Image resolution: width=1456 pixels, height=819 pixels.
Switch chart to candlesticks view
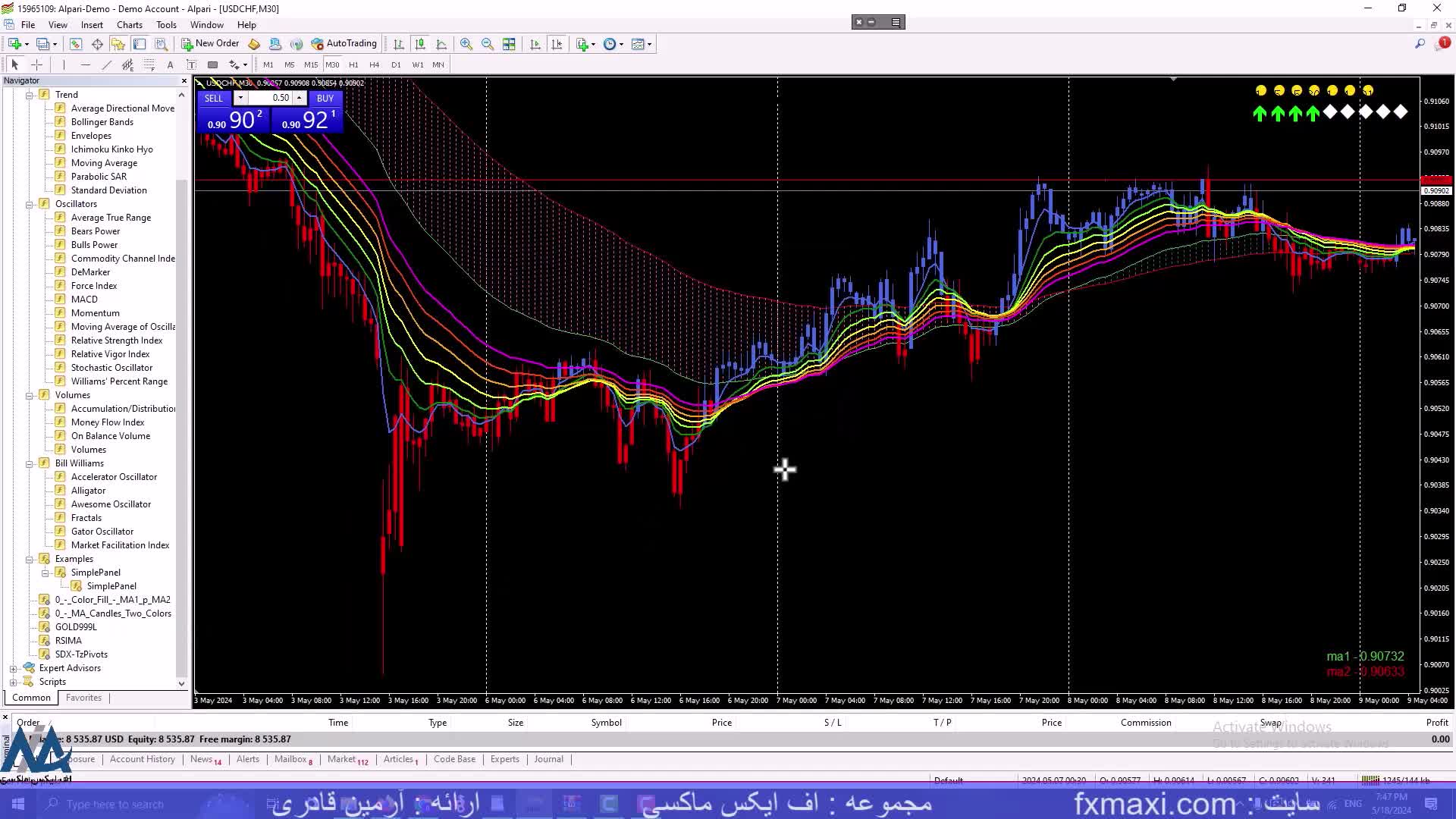coord(420,44)
